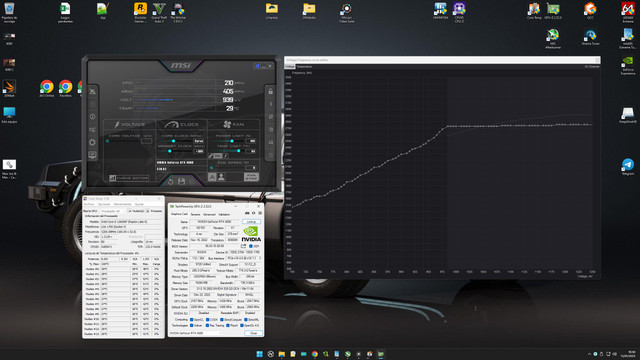Toggle the CUDA checkbox in GPU-Z
The image size is (640, 360).
coord(207,320)
